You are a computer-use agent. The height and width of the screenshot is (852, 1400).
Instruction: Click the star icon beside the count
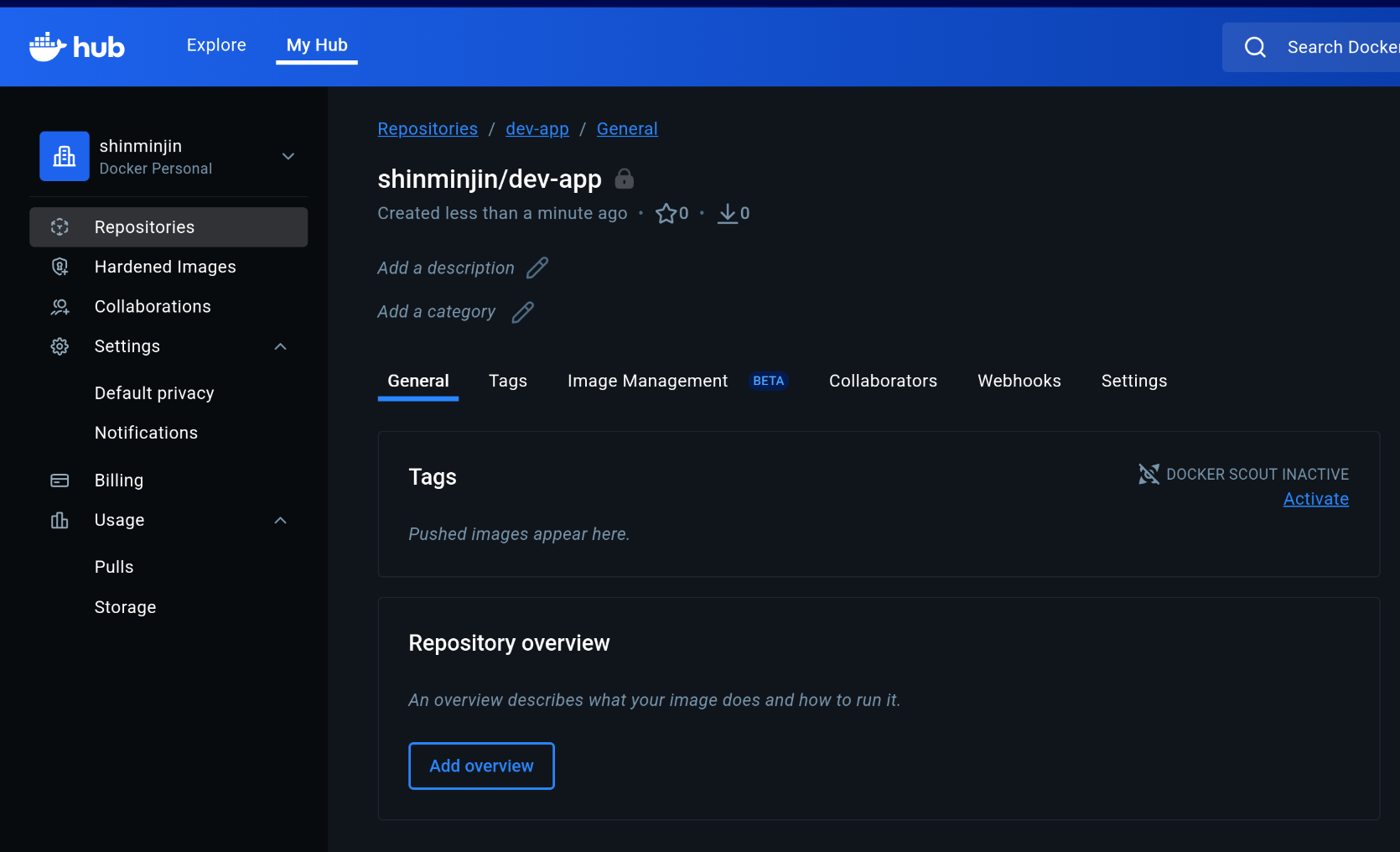[666, 213]
